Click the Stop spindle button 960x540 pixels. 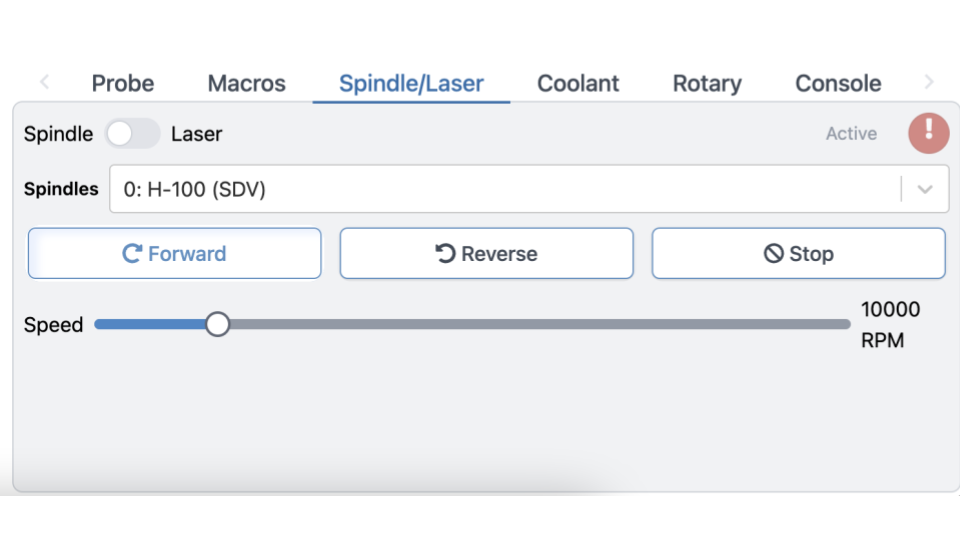[798, 253]
